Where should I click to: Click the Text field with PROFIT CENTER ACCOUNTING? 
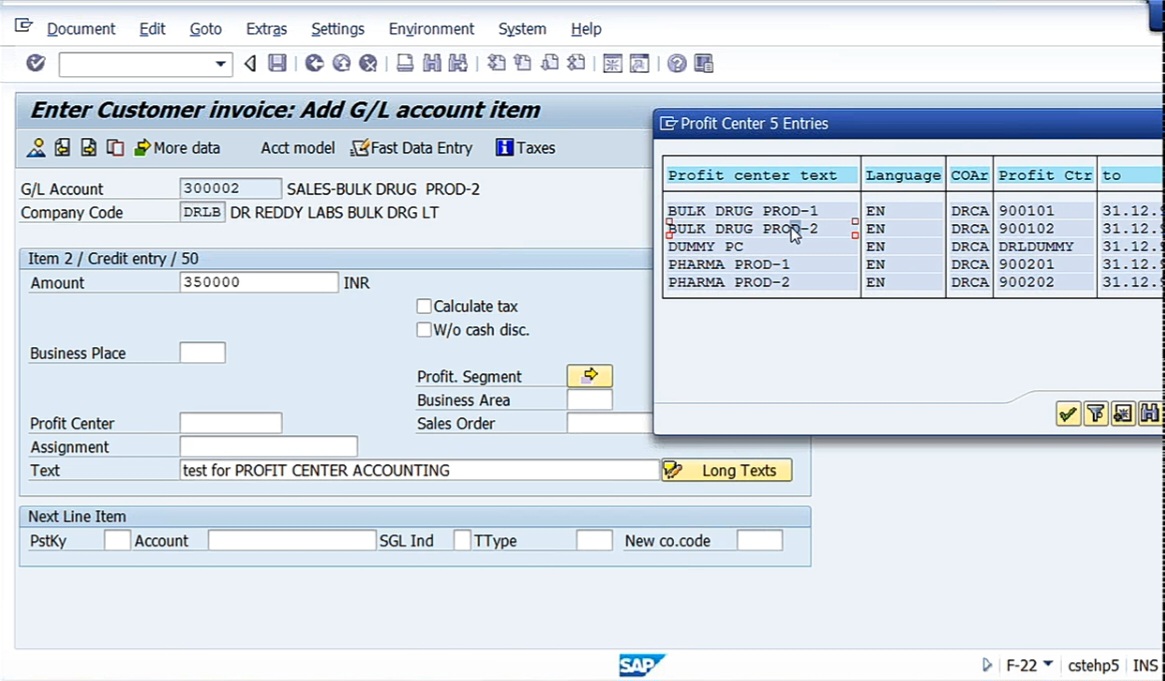pyautogui.click(x=419, y=470)
